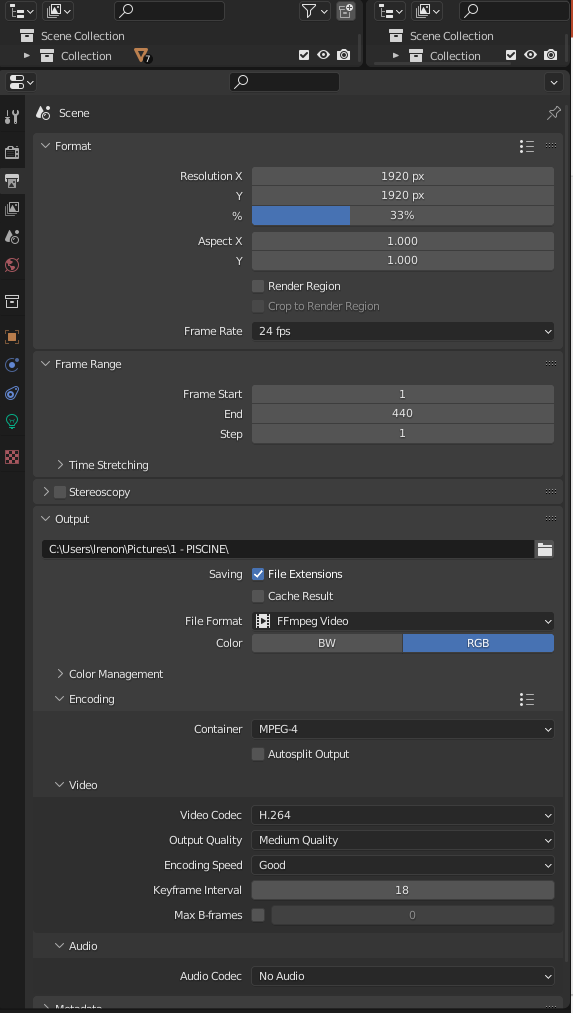Disable Collection in renders, left outliner camera icon

(x=344, y=56)
